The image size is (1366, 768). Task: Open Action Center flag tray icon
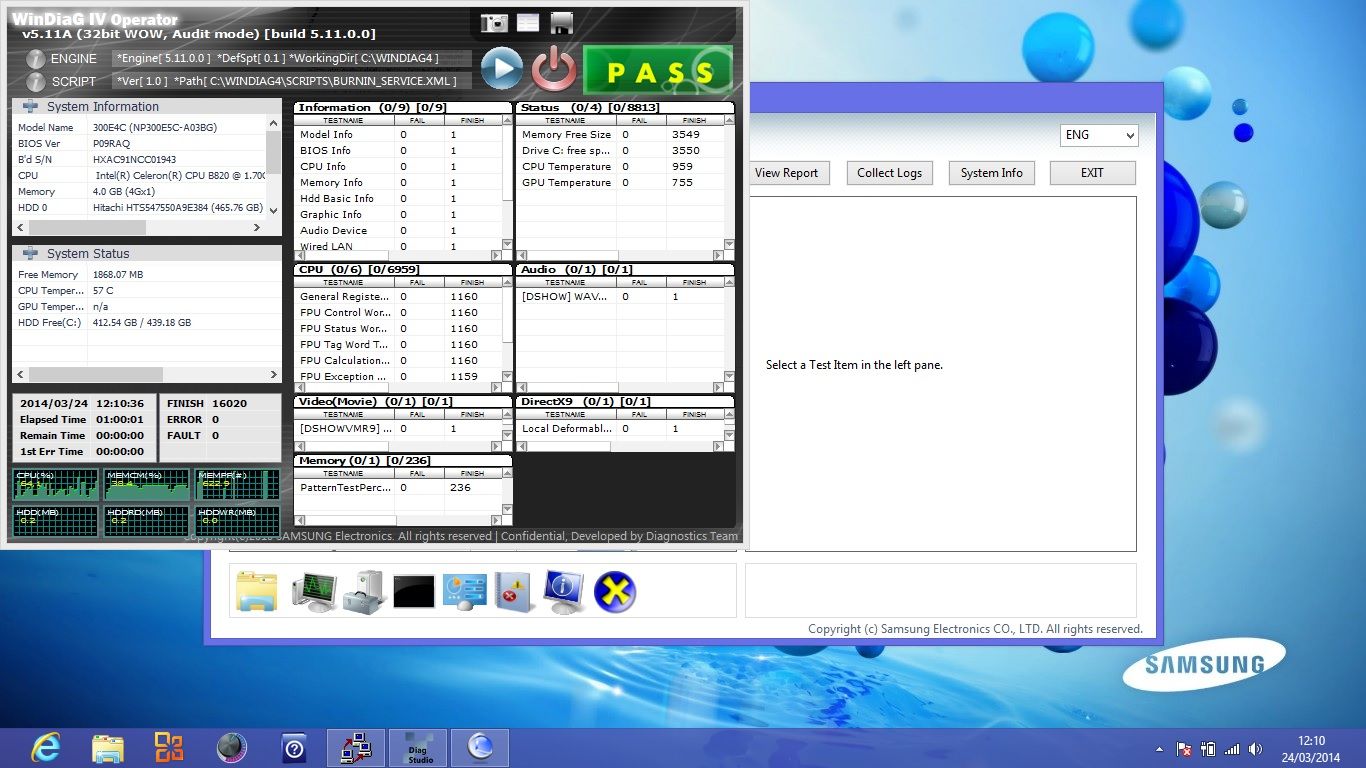(x=1184, y=748)
